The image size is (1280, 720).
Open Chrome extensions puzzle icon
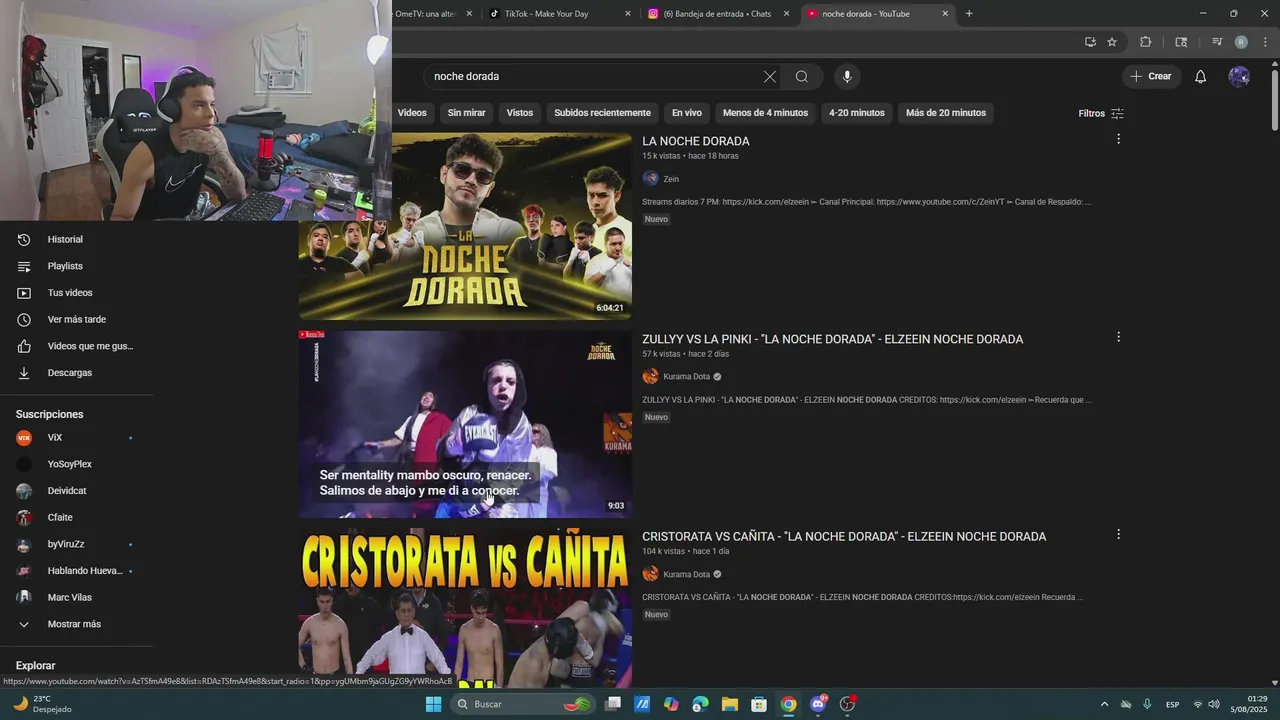(x=1146, y=42)
